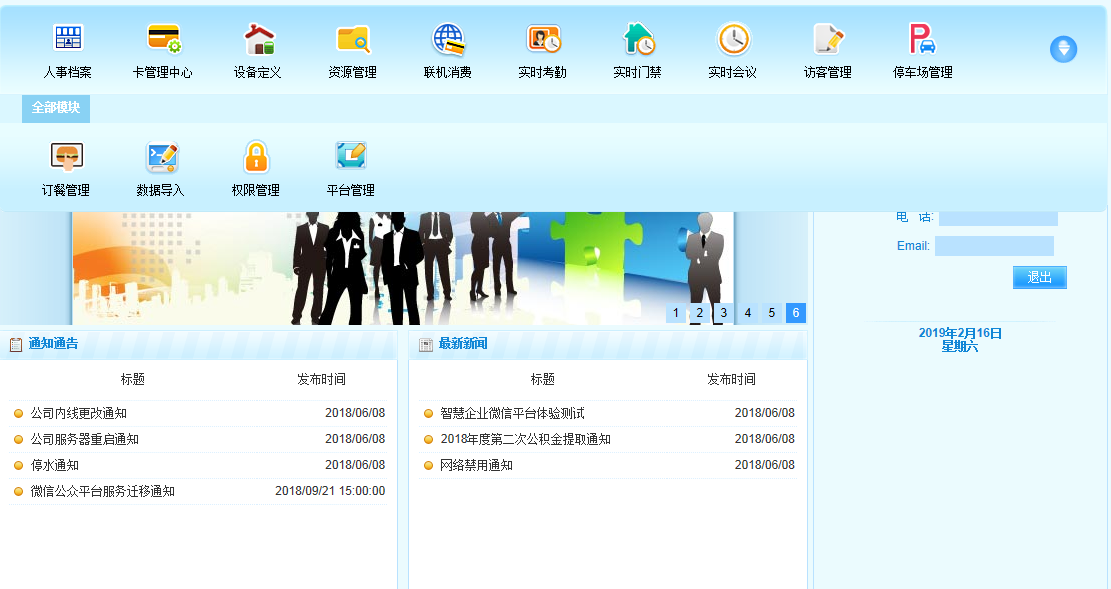Screen dimensions: 1111x589
Task: Show banner slide 4
Action: tap(748, 313)
